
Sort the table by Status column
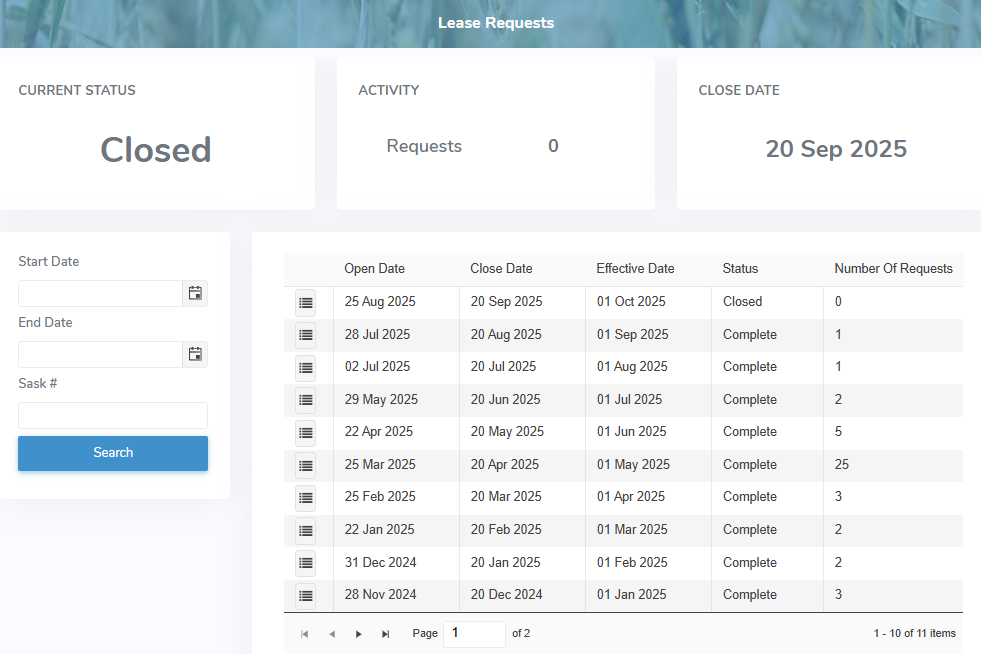click(740, 268)
